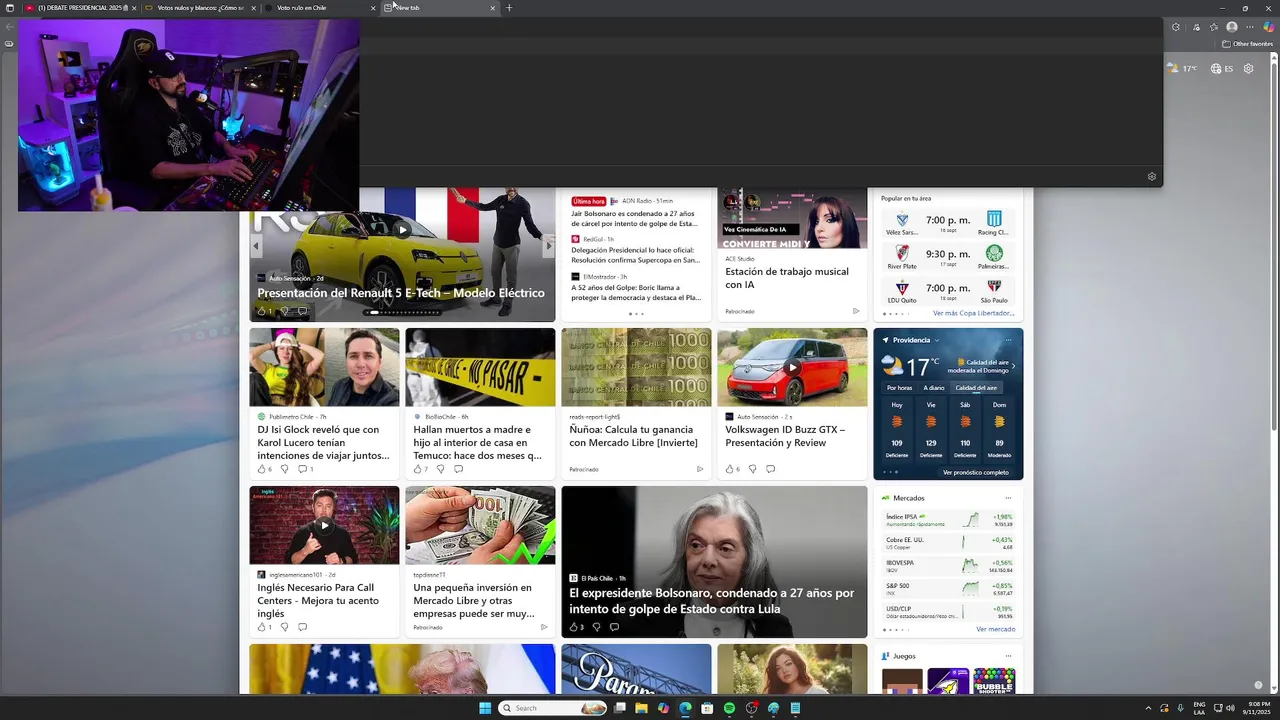1280x720 pixels.
Task: Play the Renault 5 E-Tech video
Action: 402,230
